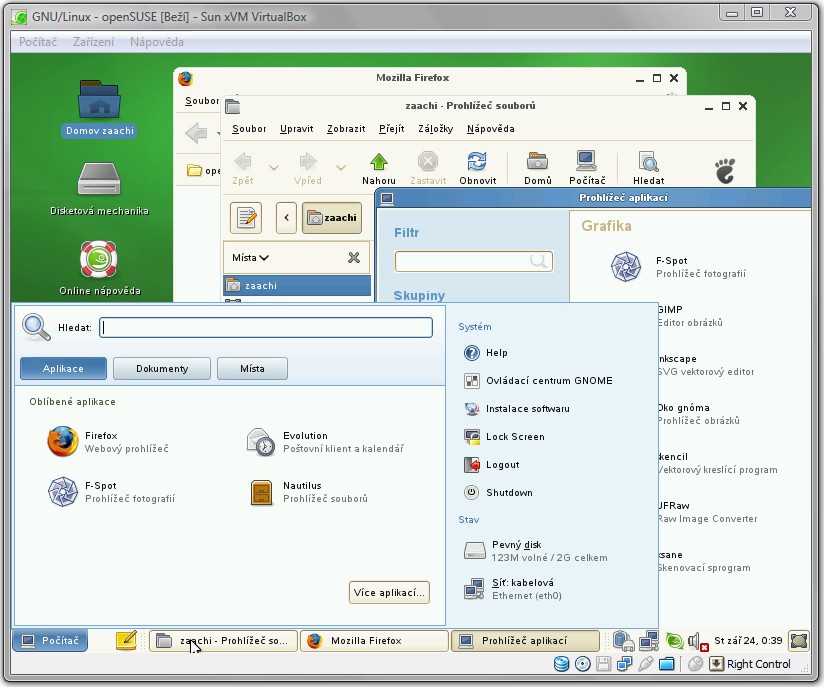Click Počítač icon in file browser toolbar
Screen dimensions: 824x687
tap(586, 168)
